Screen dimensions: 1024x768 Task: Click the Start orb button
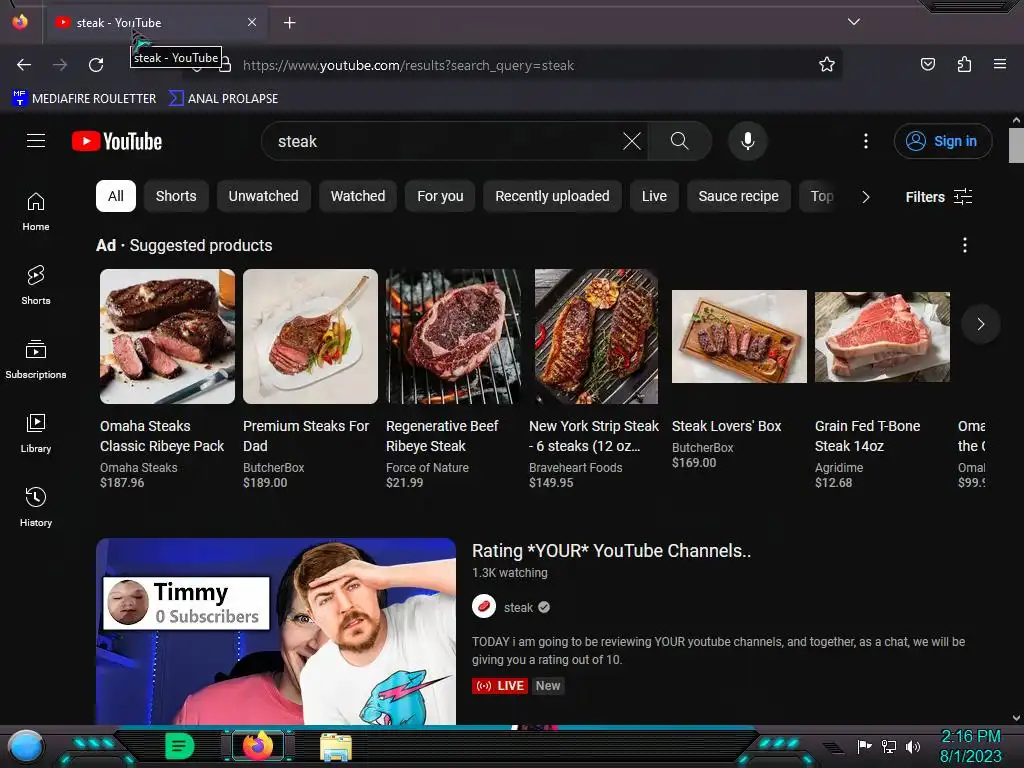pos(26,746)
